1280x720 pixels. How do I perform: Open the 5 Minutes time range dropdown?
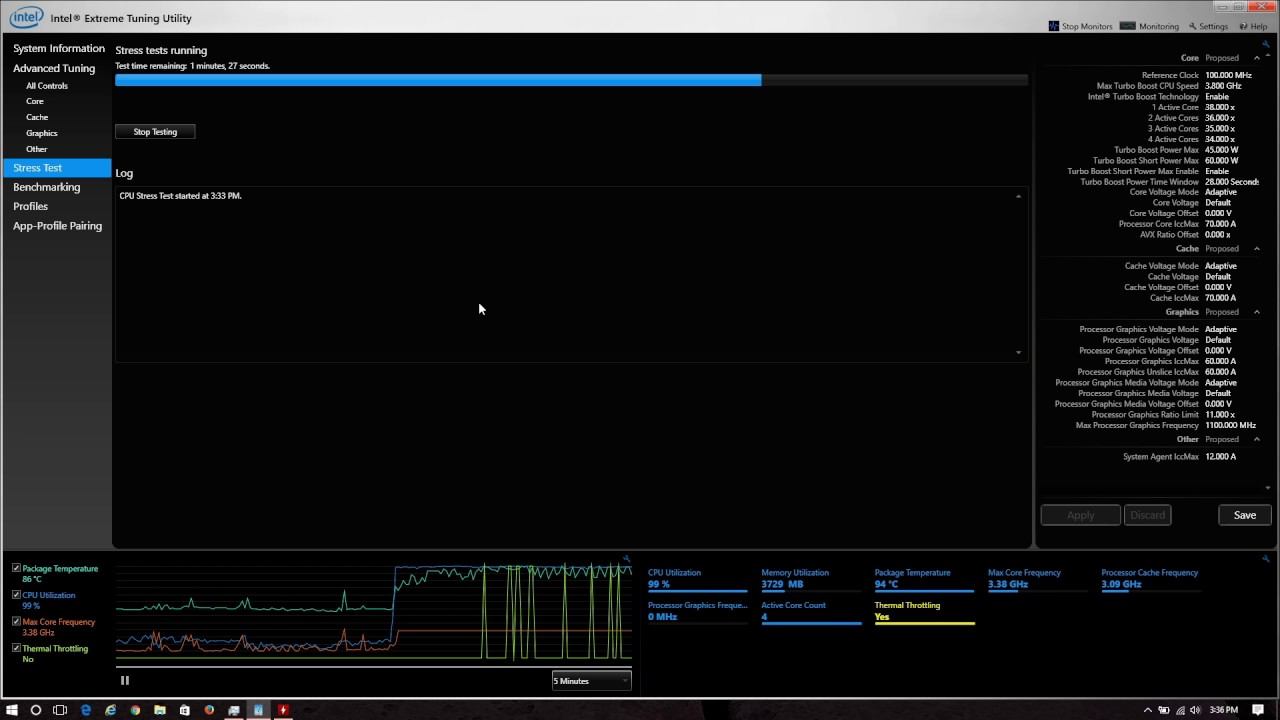[x=592, y=681]
